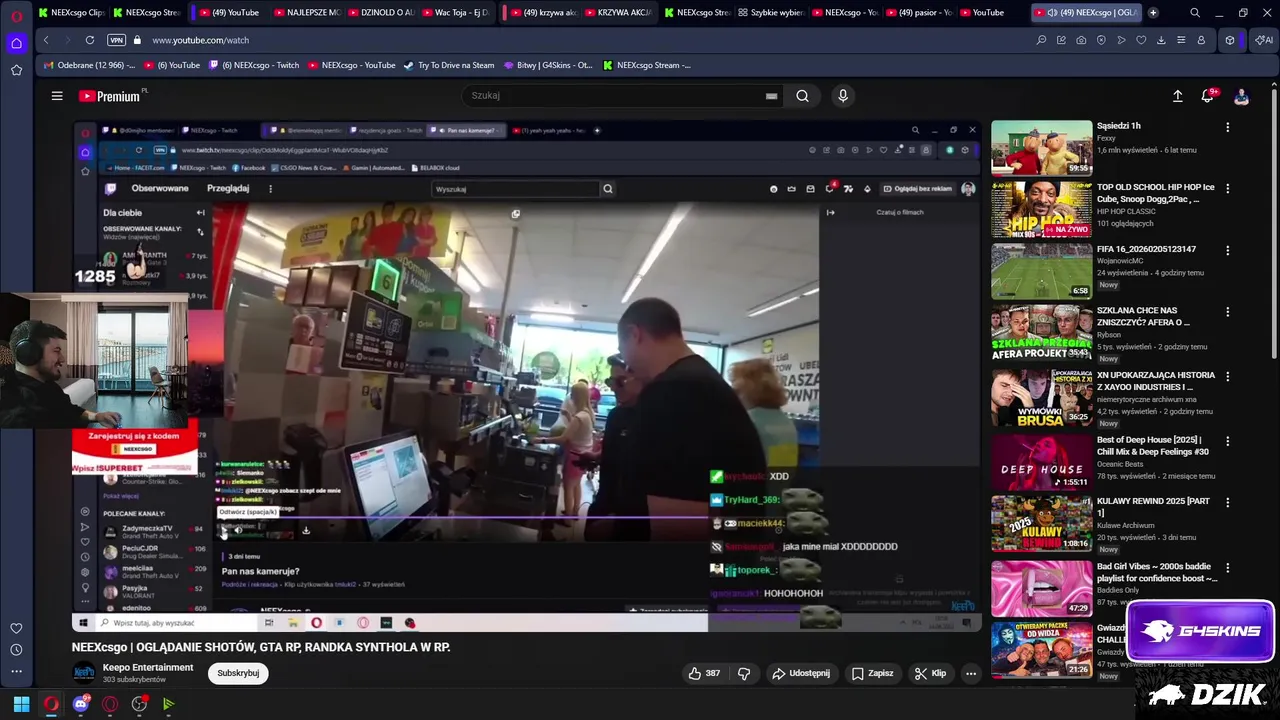Switch to Wac Toja - Ej D browser tab
The height and width of the screenshot is (720, 1280).
click(x=455, y=13)
